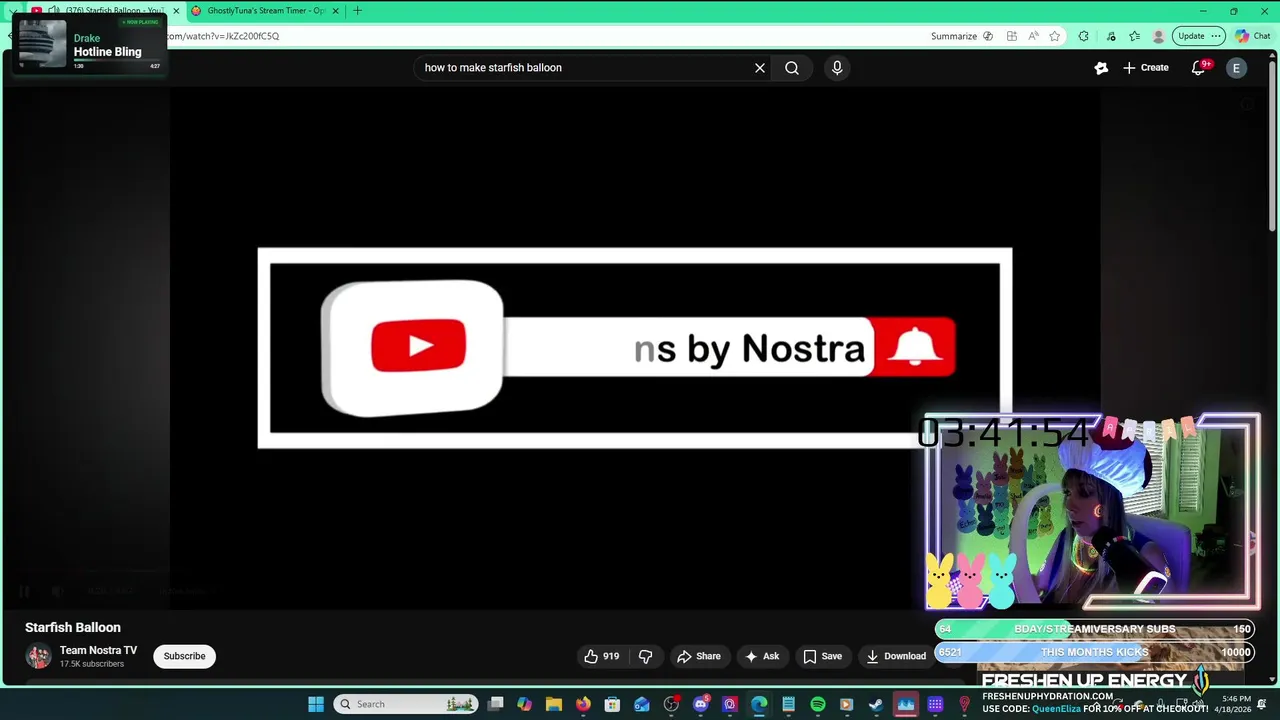The width and height of the screenshot is (1280, 720).
Task: Open Spotify from the taskbar
Action: tap(818, 704)
